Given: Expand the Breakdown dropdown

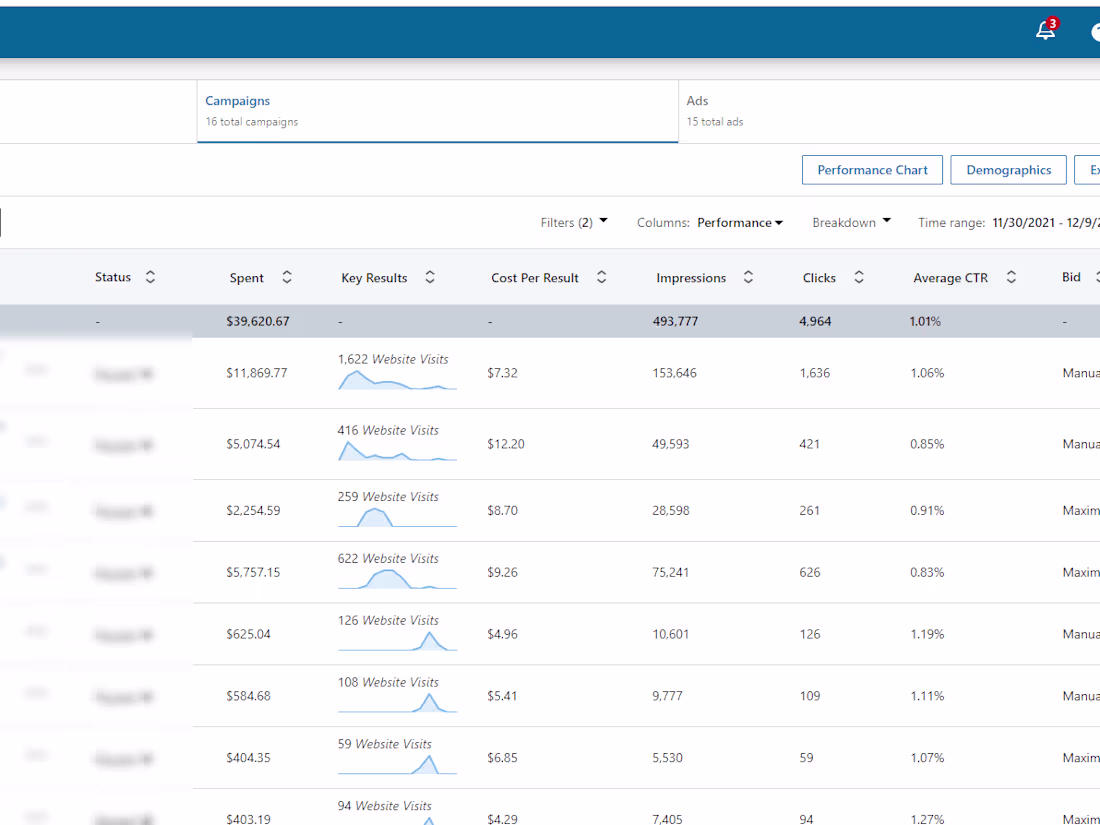Looking at the screenshot, I should click(851, 222).
